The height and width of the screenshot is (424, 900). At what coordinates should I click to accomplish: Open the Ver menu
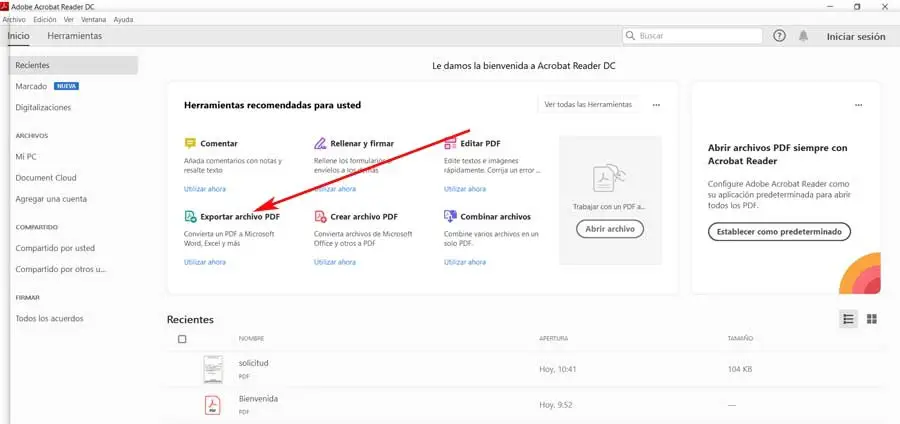tap(69, 19)
